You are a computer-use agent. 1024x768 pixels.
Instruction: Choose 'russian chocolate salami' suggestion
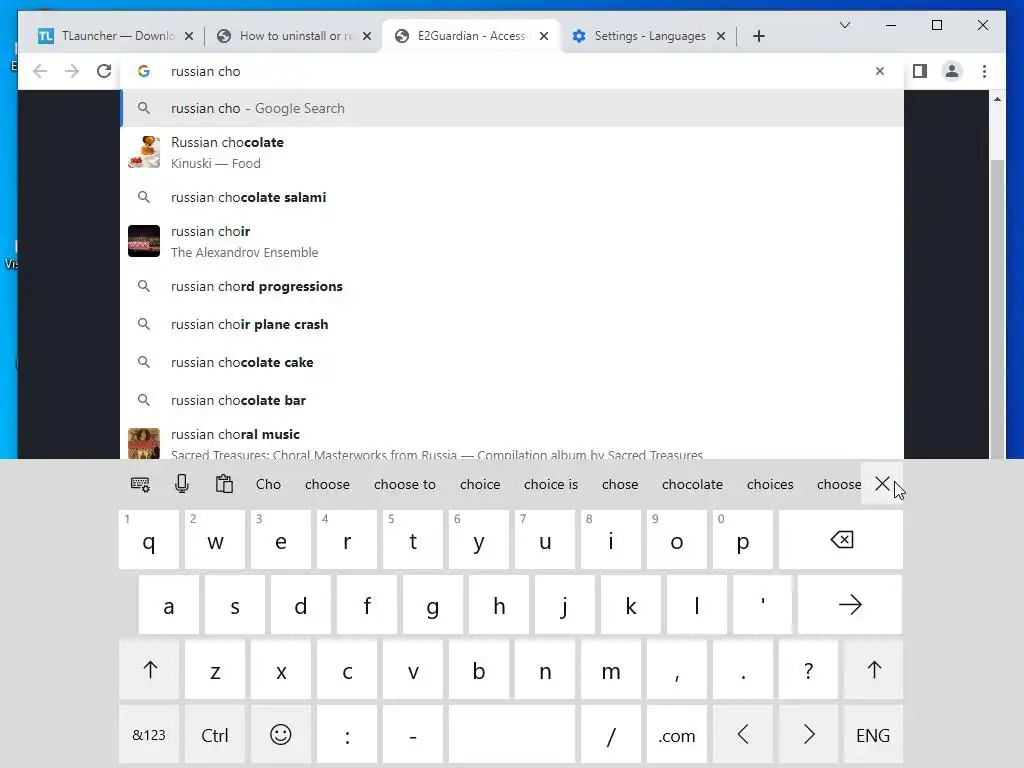pos(513,197)
